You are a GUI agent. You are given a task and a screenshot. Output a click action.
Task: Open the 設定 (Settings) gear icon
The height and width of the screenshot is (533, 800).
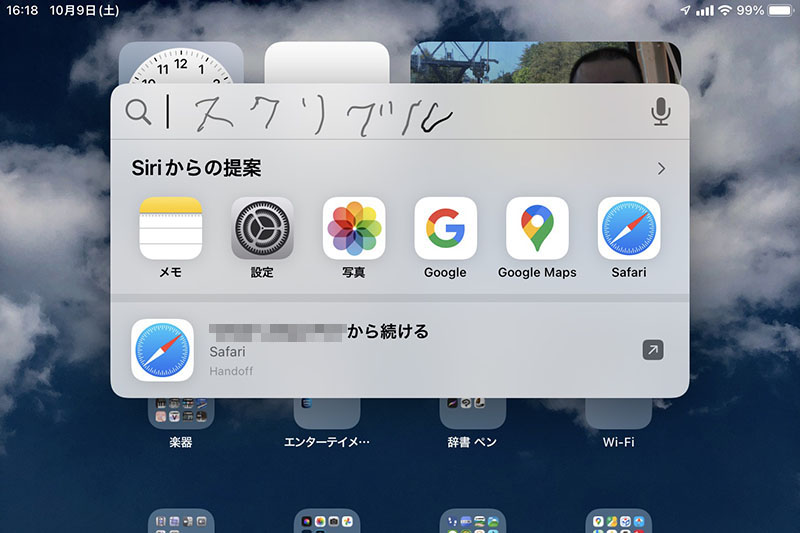coord(262,228)
